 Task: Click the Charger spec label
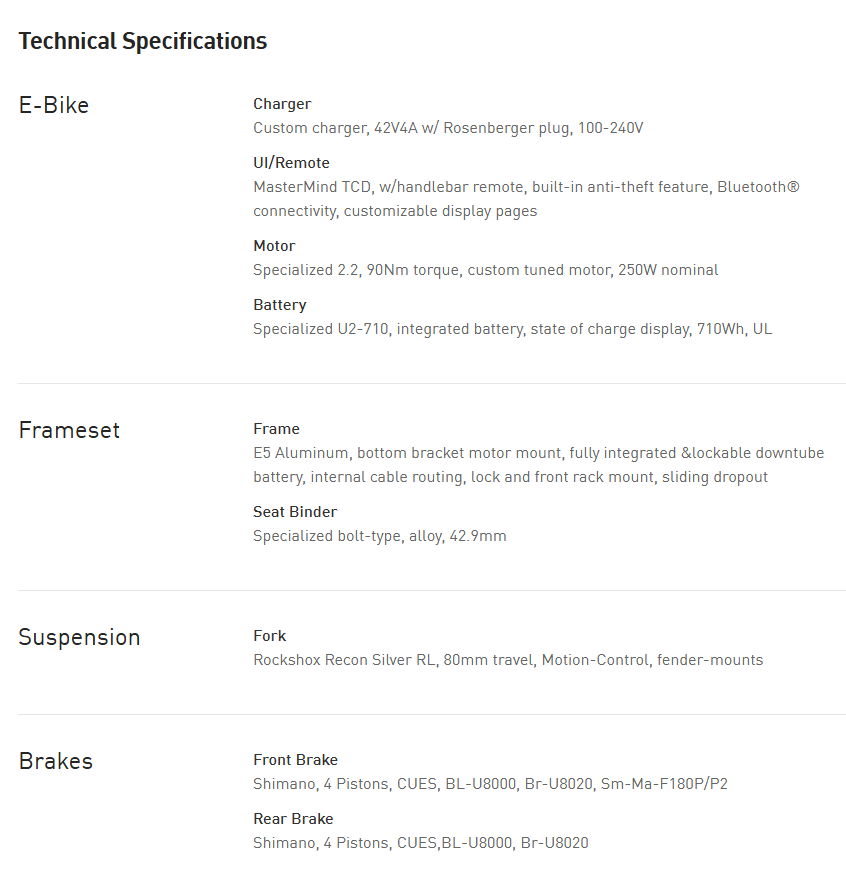coord(282,104)
